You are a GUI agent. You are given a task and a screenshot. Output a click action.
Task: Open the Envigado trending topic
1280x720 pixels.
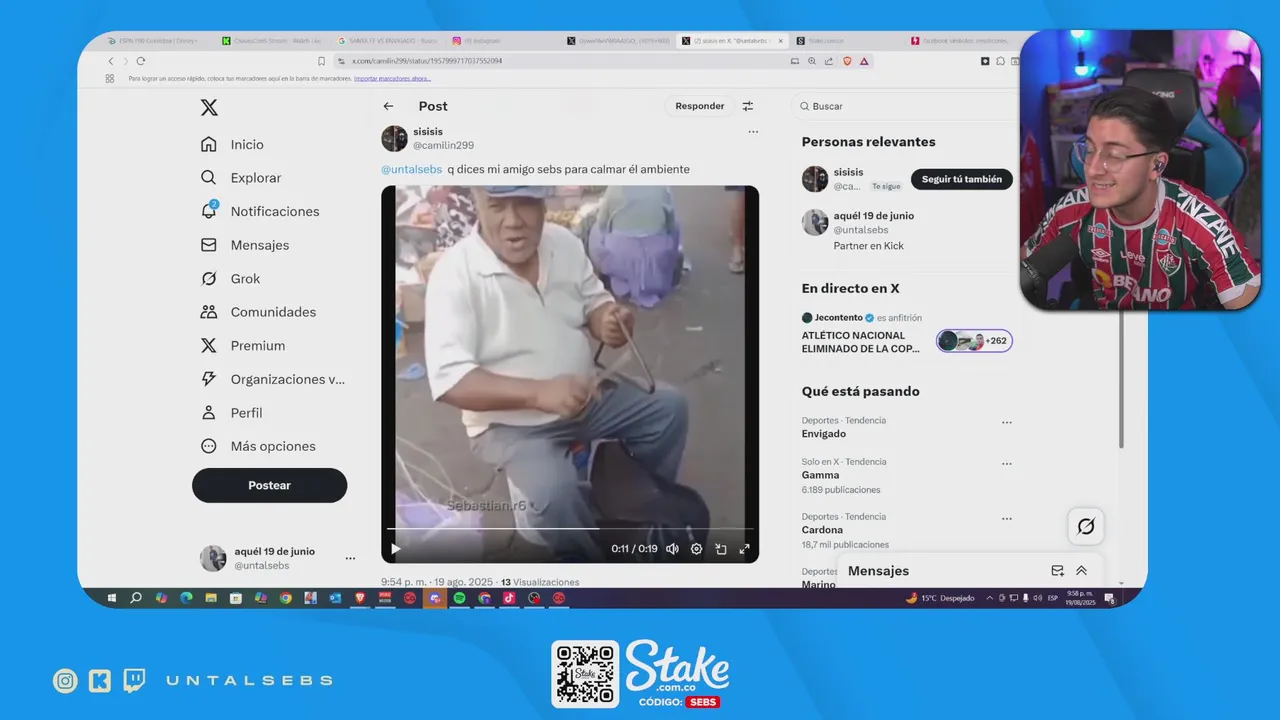point(823,434)
